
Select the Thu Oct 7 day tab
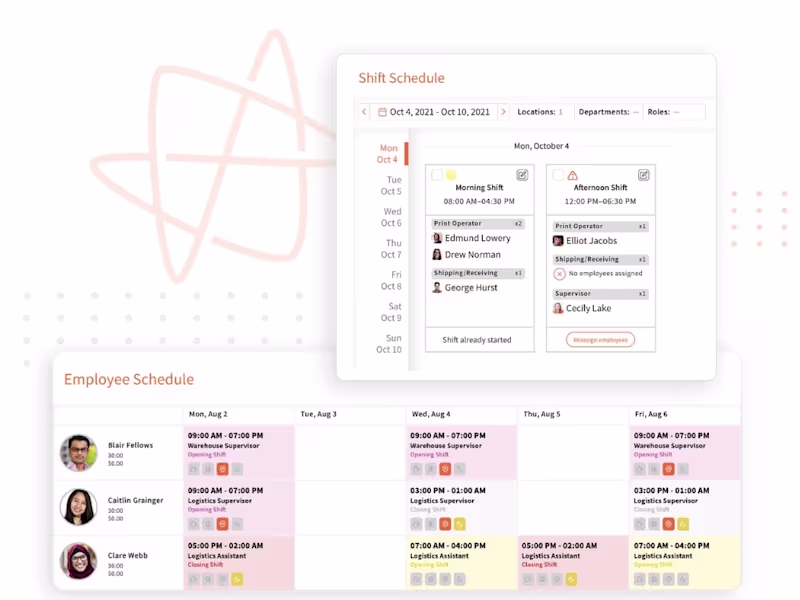[391, 248]
